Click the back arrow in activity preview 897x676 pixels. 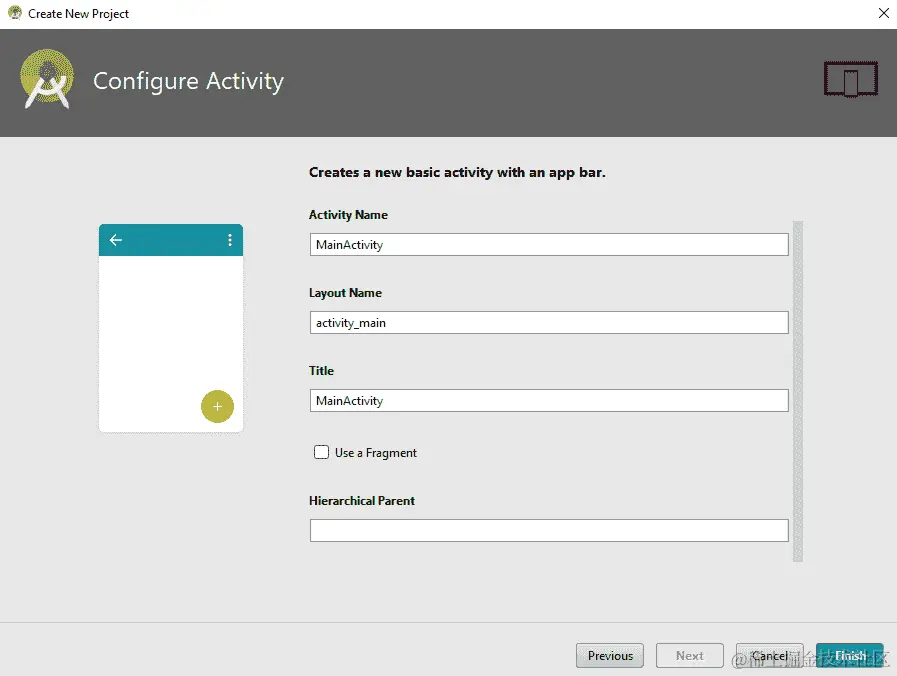point(116,240)
